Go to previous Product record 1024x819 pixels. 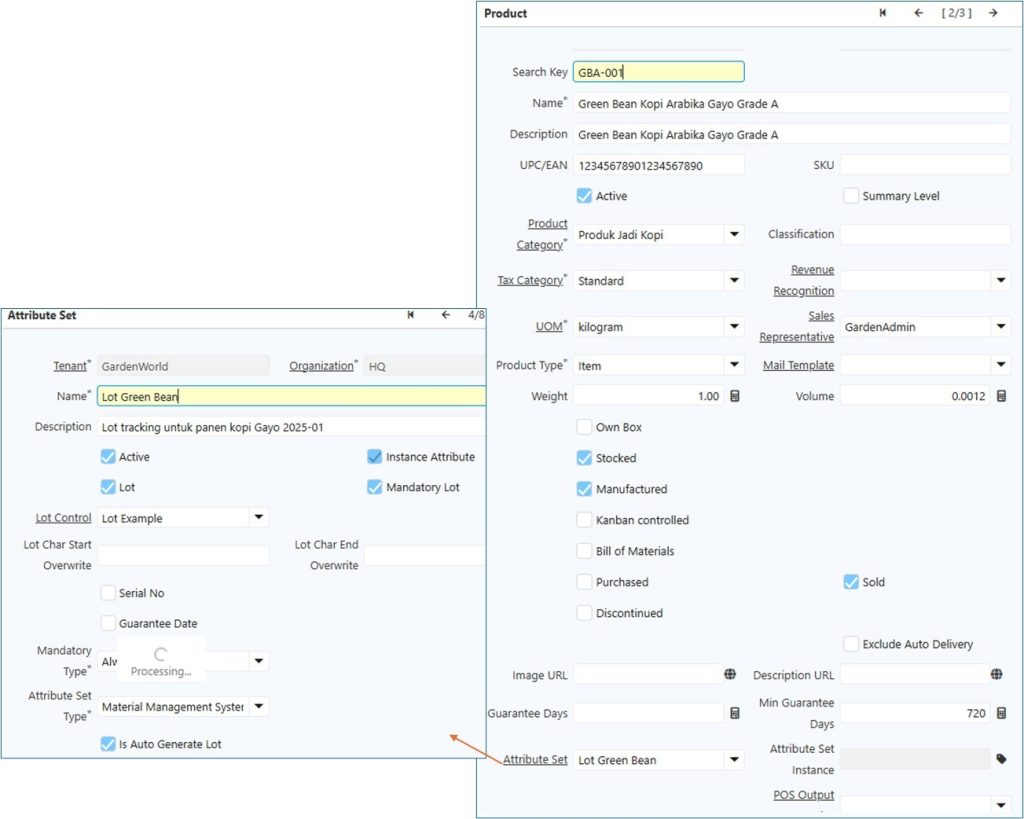point(918,13)
